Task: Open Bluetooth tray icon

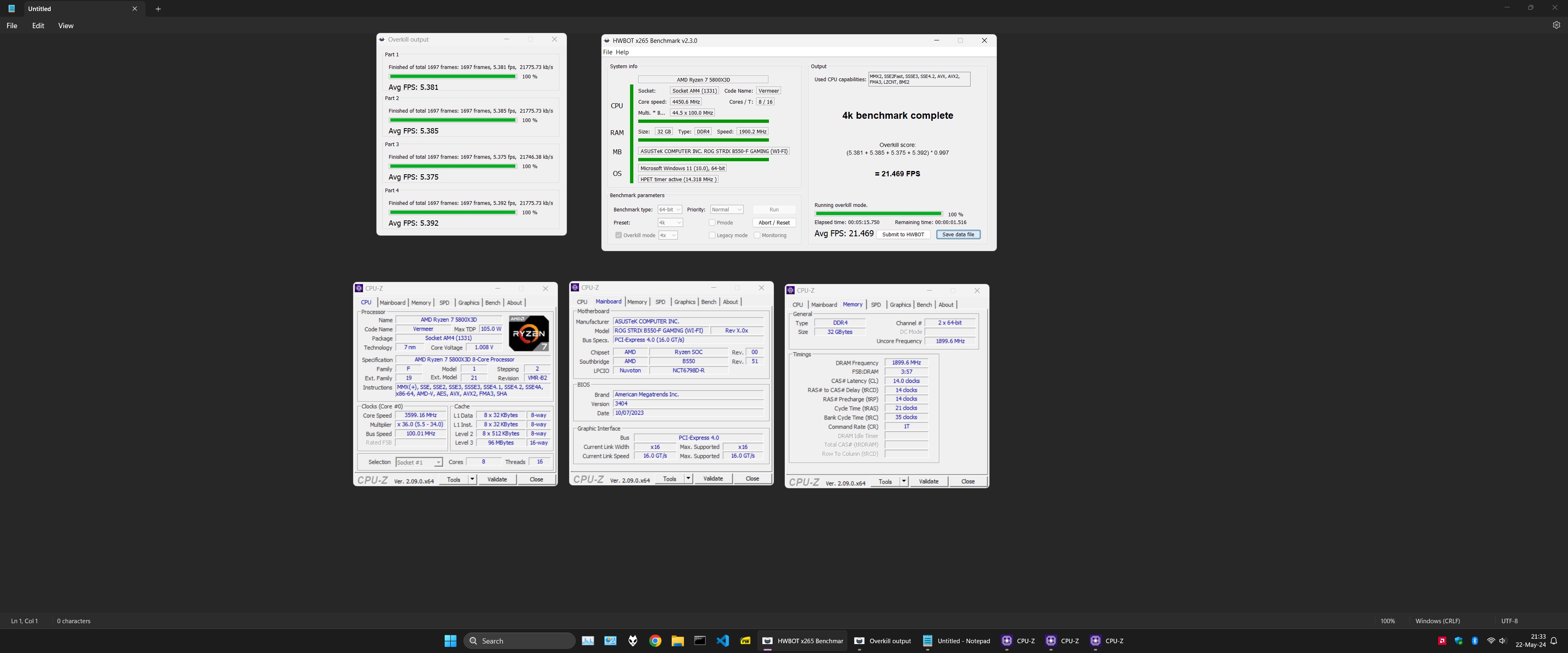Action: 1474,641
